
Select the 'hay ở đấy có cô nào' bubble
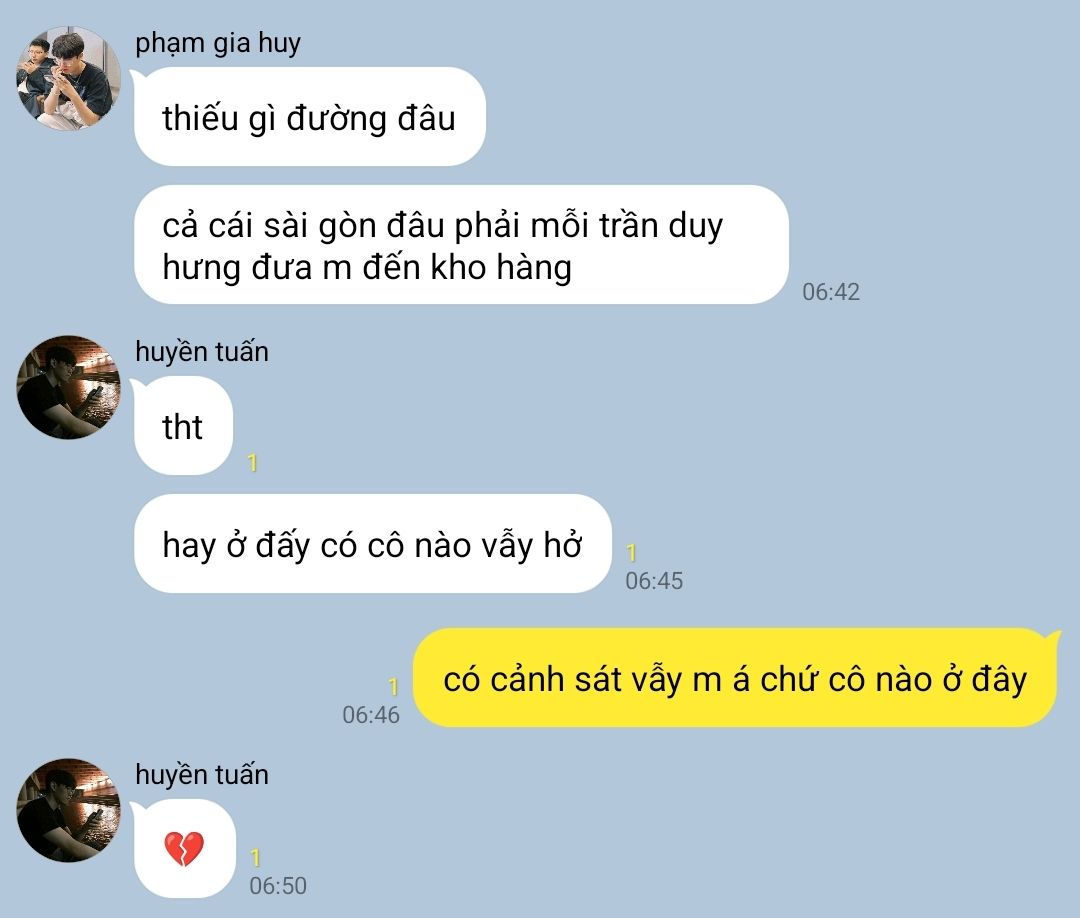pos(372,543)
